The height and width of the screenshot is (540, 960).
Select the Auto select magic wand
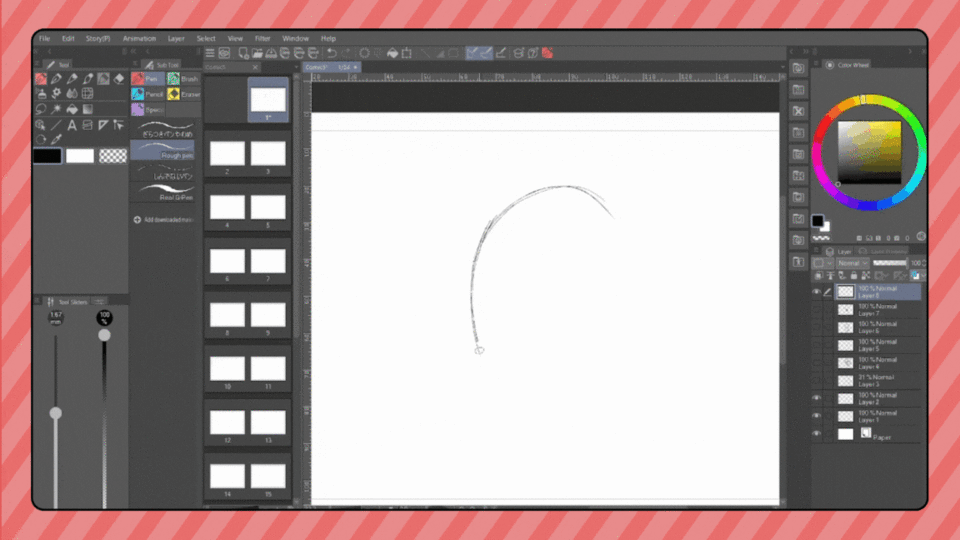[x=56, y=109]
